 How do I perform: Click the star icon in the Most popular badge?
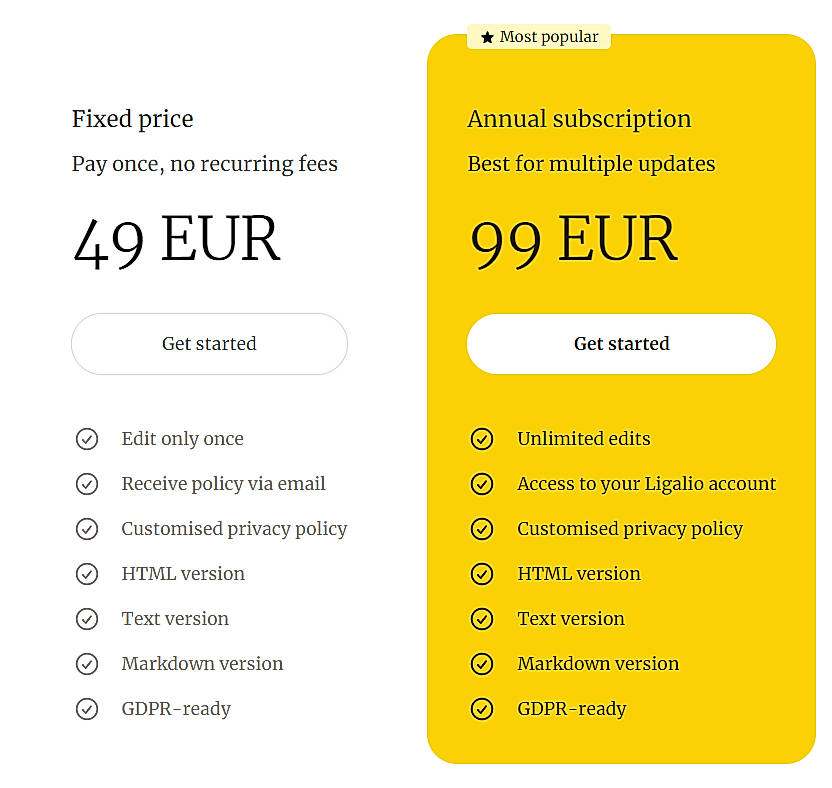486,36
